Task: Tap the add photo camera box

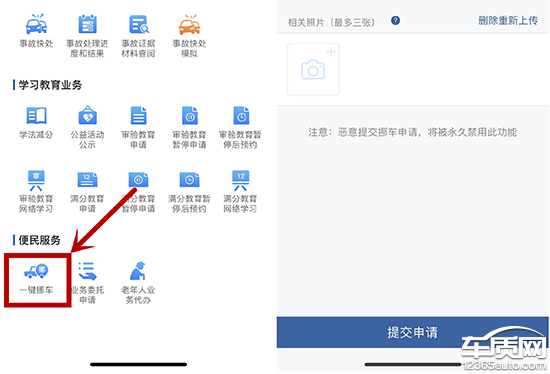Action: [313, 69]
